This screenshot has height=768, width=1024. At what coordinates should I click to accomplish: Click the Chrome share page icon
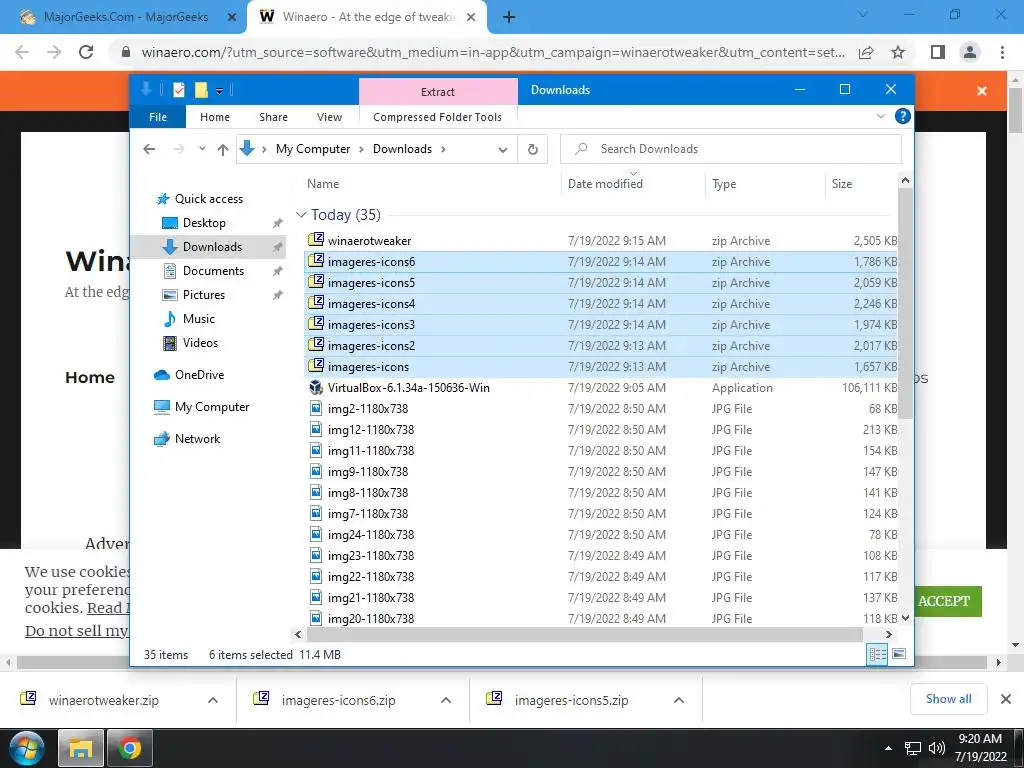[x=866, y=52]
